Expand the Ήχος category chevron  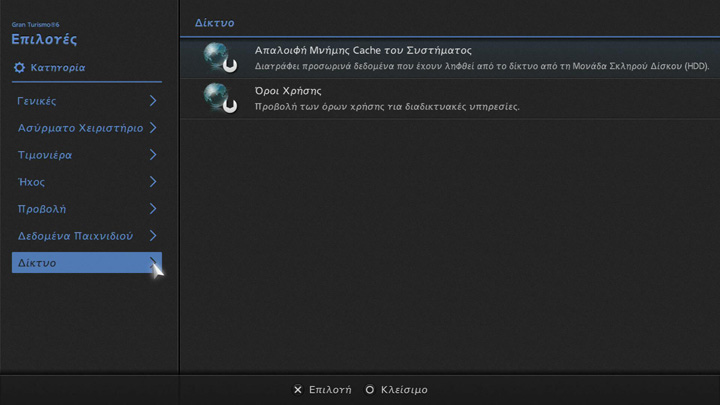(x=153, y=182)
